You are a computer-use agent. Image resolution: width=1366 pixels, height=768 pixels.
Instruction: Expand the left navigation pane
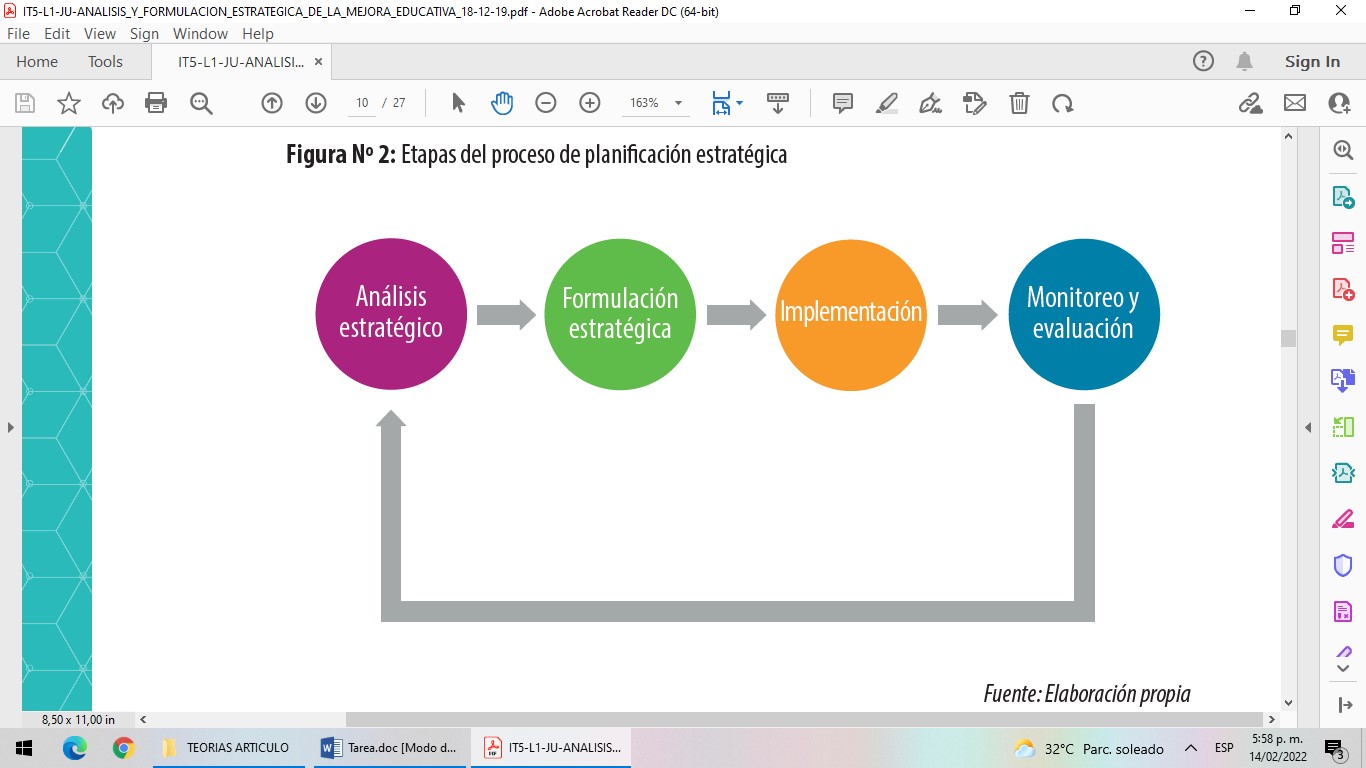10,427
